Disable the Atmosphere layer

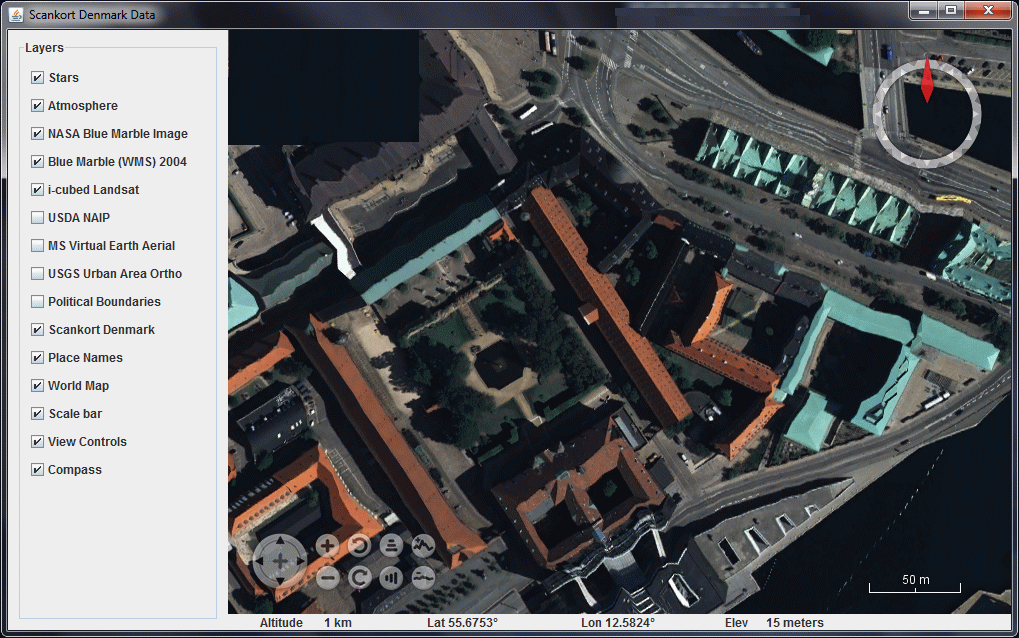pos(36,105)
